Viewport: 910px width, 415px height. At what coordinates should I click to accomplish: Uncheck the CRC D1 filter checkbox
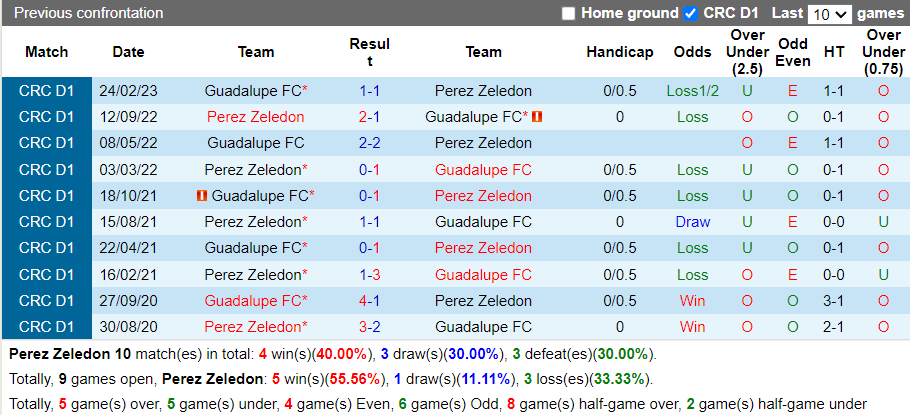(691, 14)
